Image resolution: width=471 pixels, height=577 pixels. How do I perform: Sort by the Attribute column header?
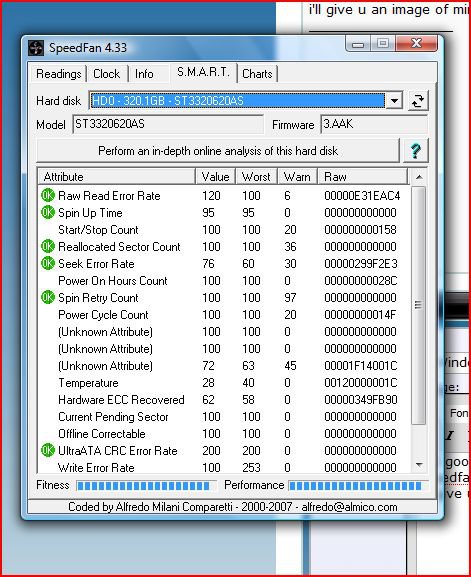point(116,177)
